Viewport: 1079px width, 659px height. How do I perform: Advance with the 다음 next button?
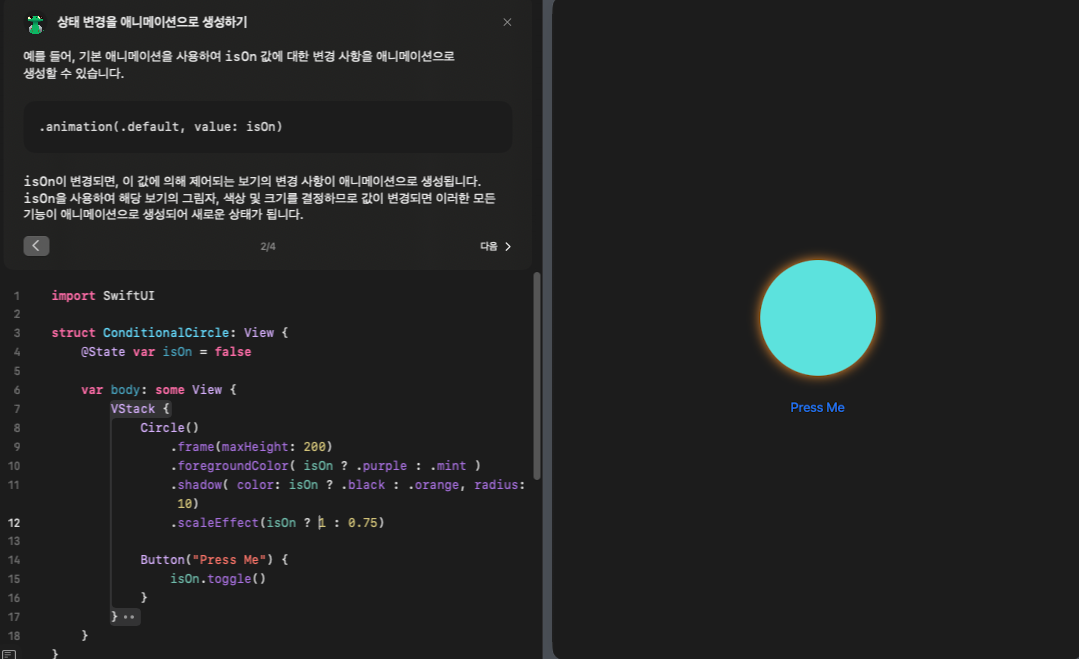point(495,246)
